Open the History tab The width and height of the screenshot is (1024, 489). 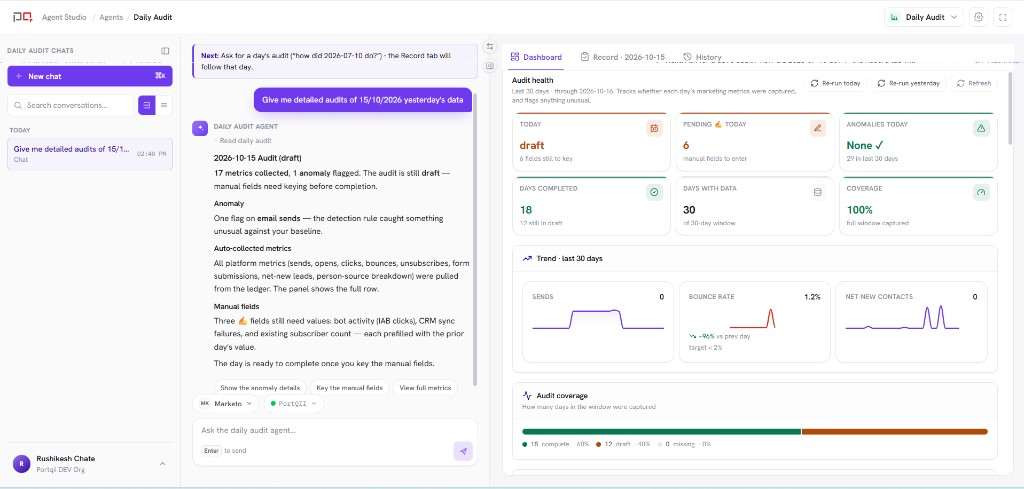[702, 57]
